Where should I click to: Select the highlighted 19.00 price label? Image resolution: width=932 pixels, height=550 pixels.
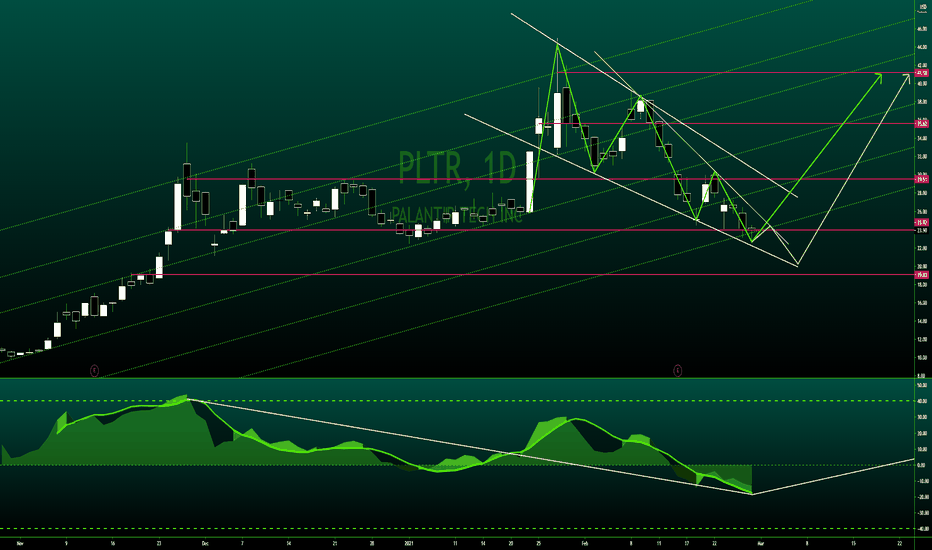(x=922, y=275)
